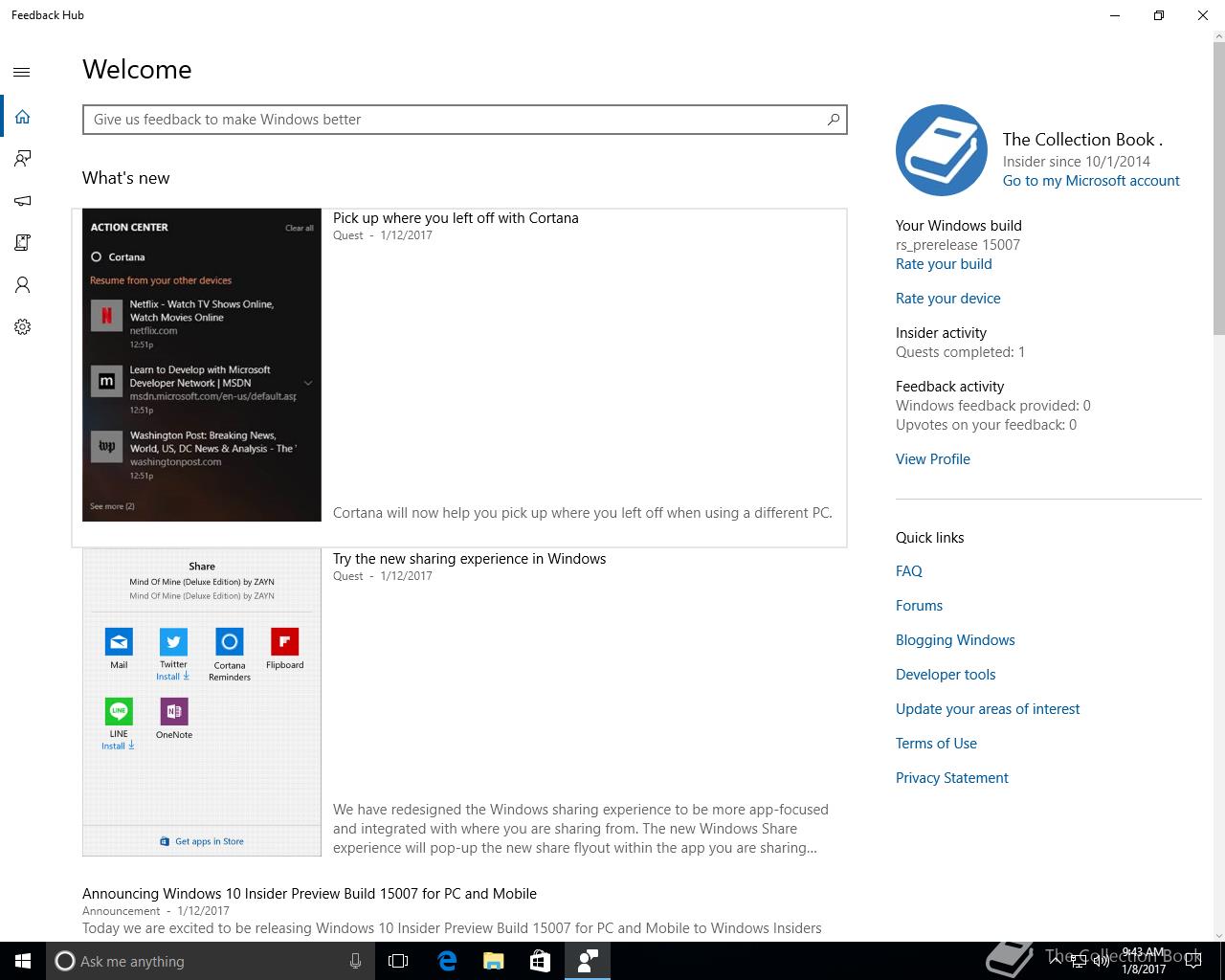Open Task View on taskbar
The height and width of the screenshot is (980, 1225).
pyautogui.click(x=398, y=961)
